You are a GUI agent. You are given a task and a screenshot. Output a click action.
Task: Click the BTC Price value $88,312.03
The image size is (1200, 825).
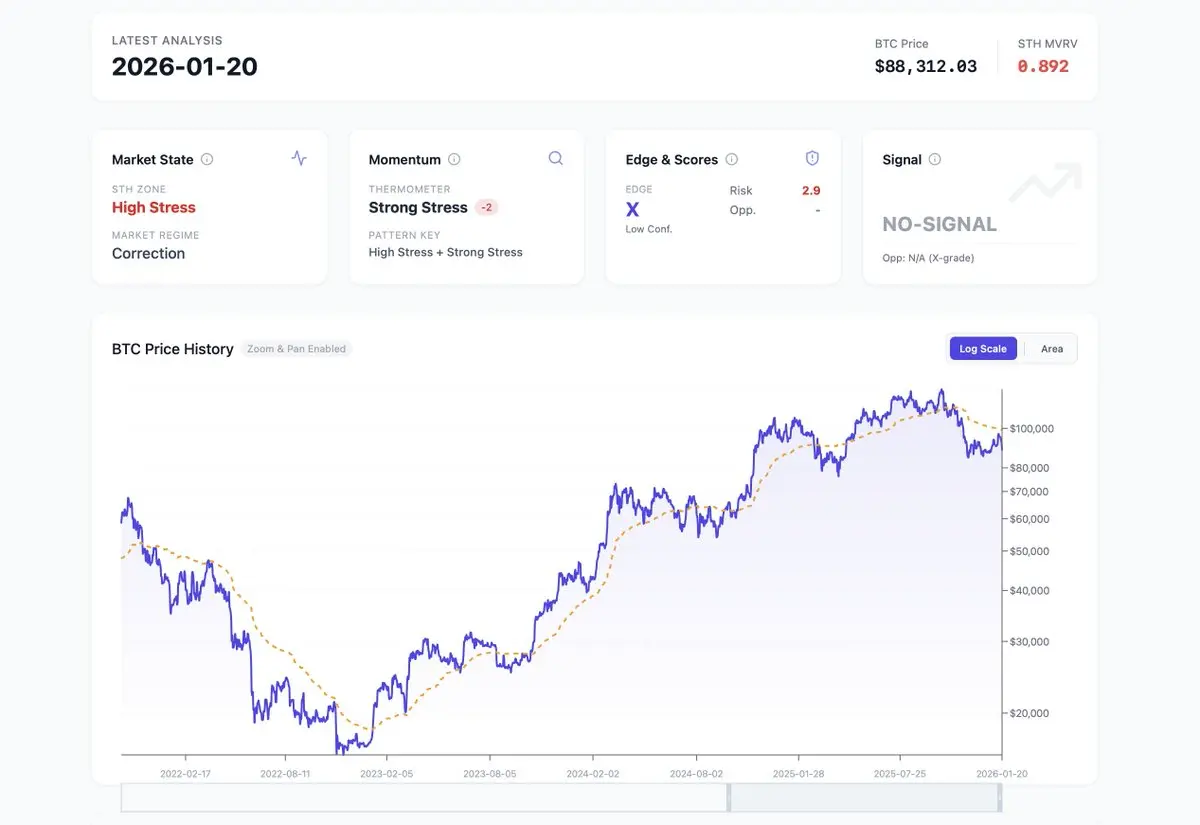click(925, 66)
